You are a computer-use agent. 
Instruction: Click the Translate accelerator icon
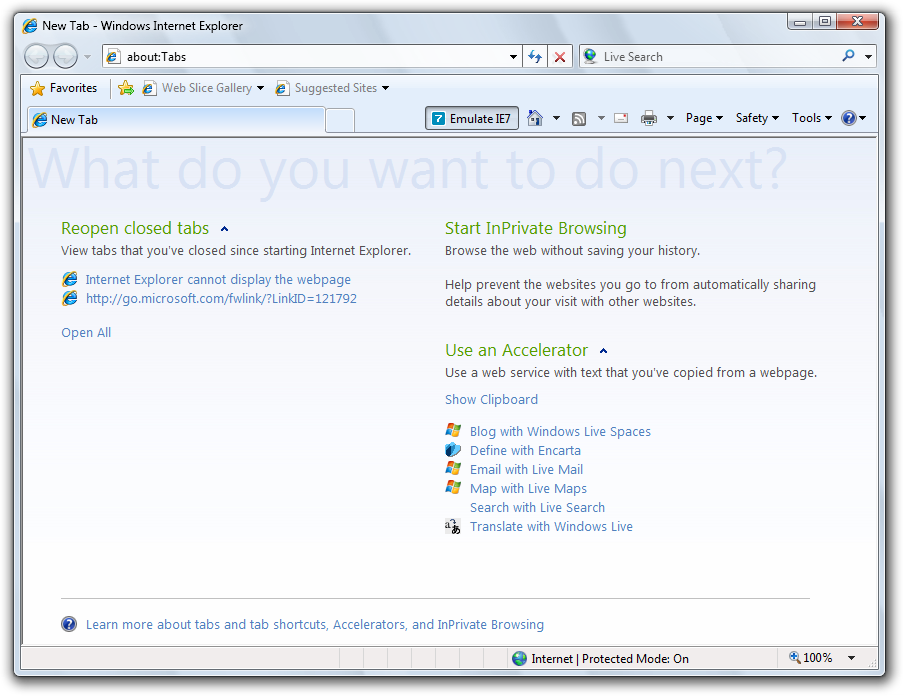[x=453, y=526]
